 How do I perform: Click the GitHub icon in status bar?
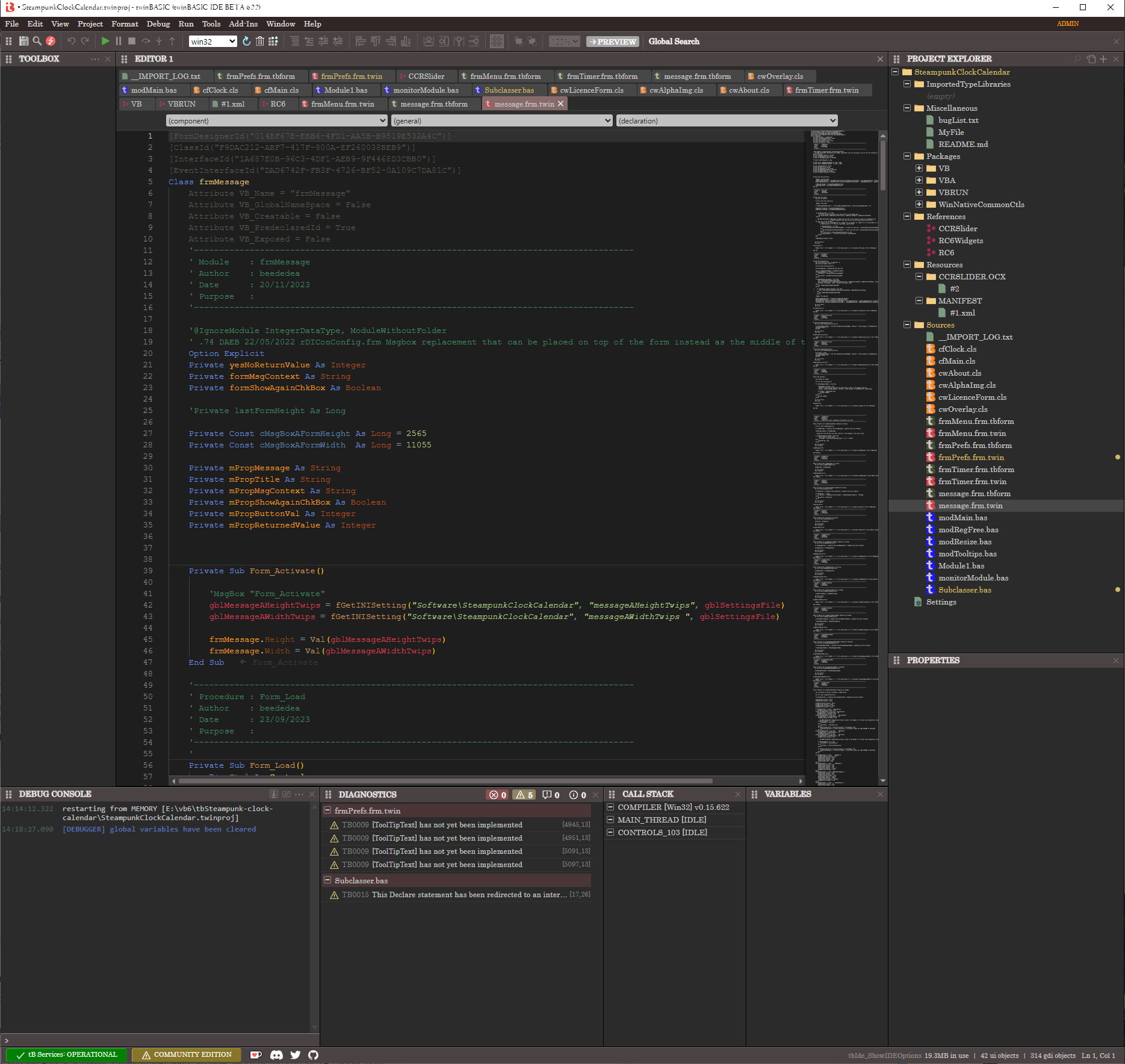pos(313,1055)
